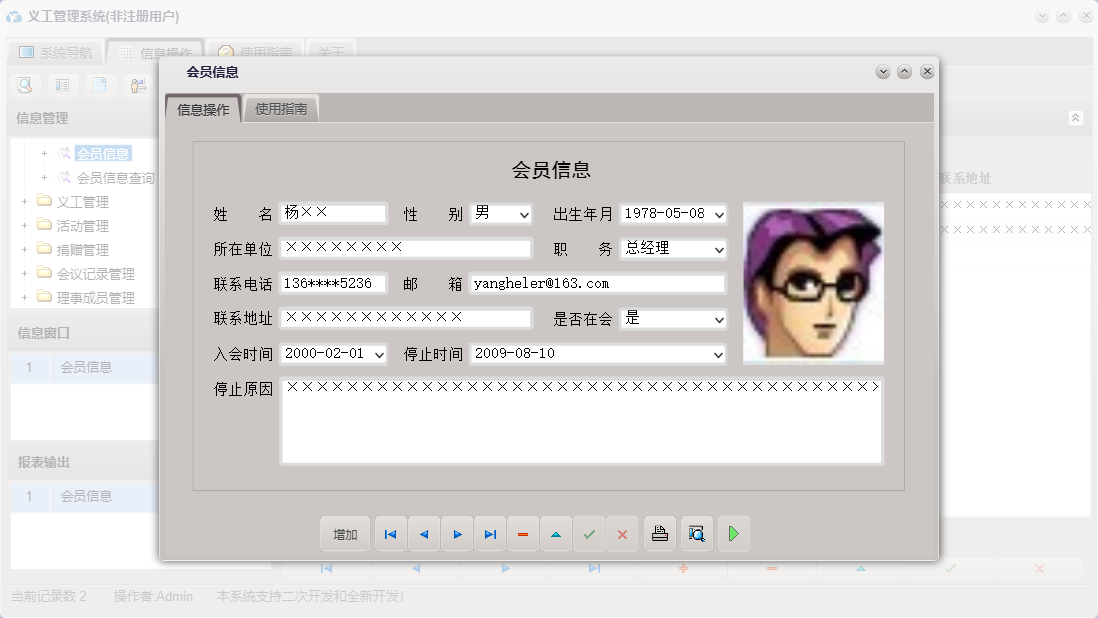Print the member information
Image resolution: width=1098 pixels, height=618 pixels.
point(659,533)
